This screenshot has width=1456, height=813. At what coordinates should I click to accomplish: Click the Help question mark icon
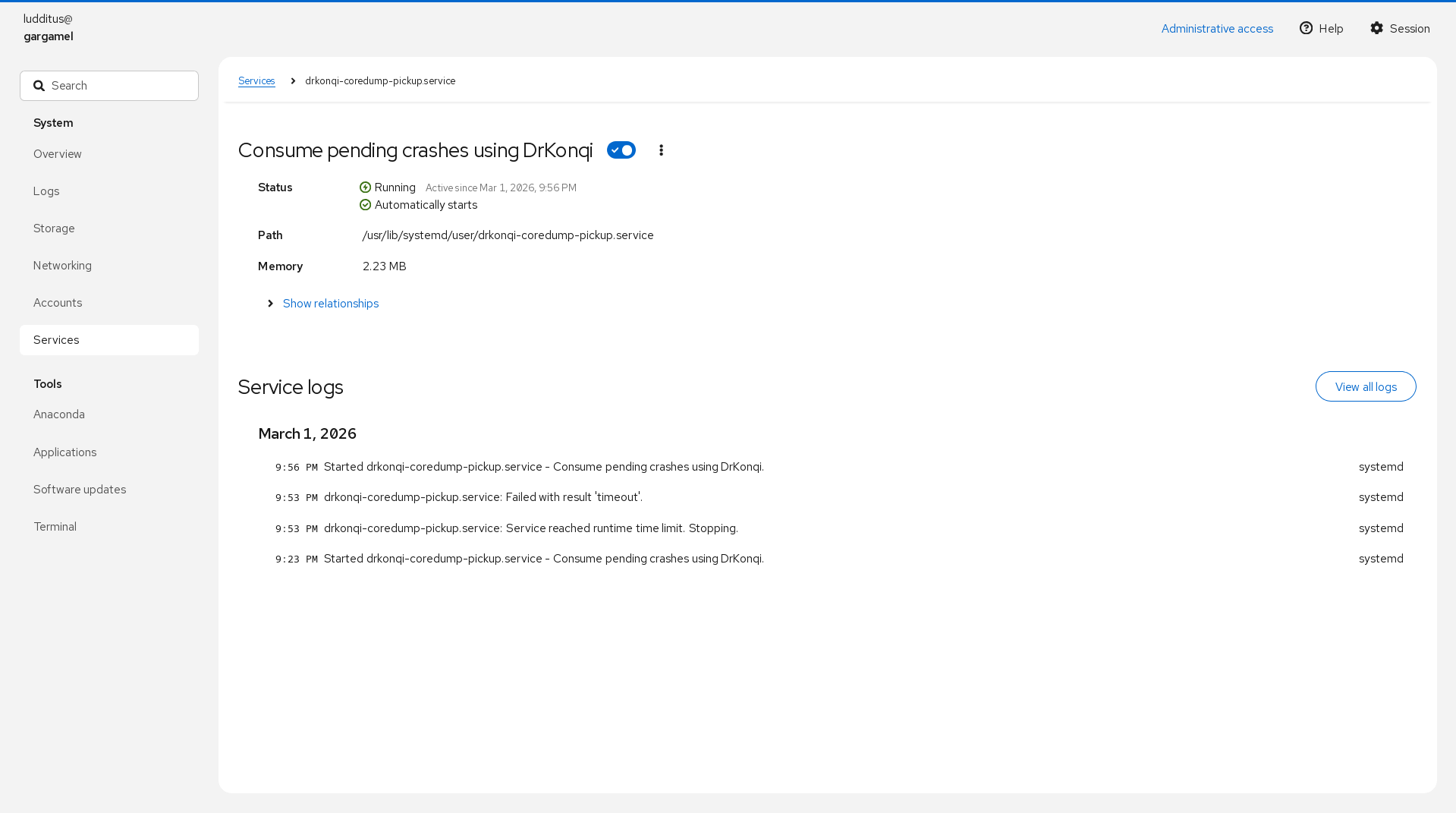coord(1306,28)
